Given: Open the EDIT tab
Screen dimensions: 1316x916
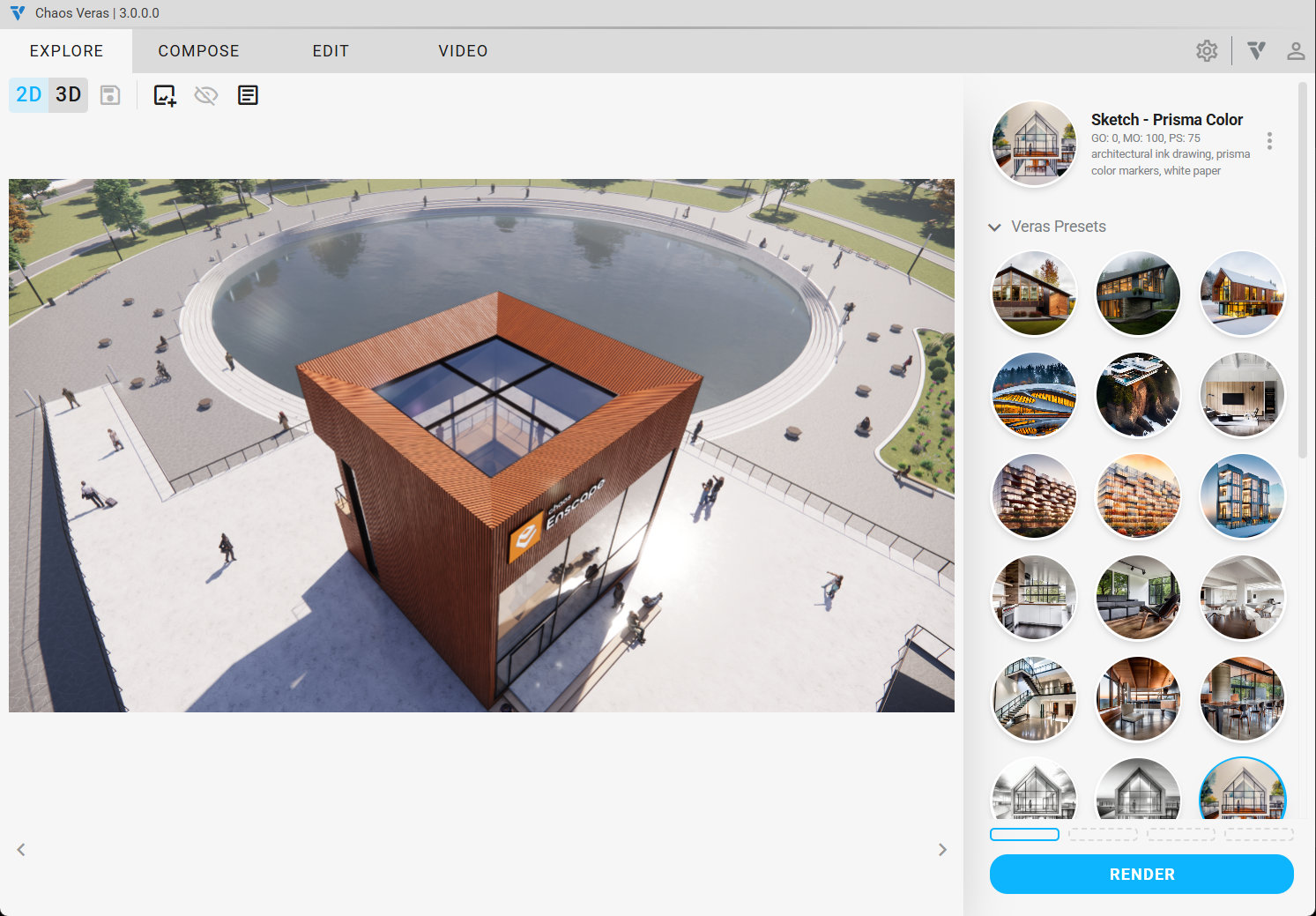Looking at the screenshot, I should 331,51.
